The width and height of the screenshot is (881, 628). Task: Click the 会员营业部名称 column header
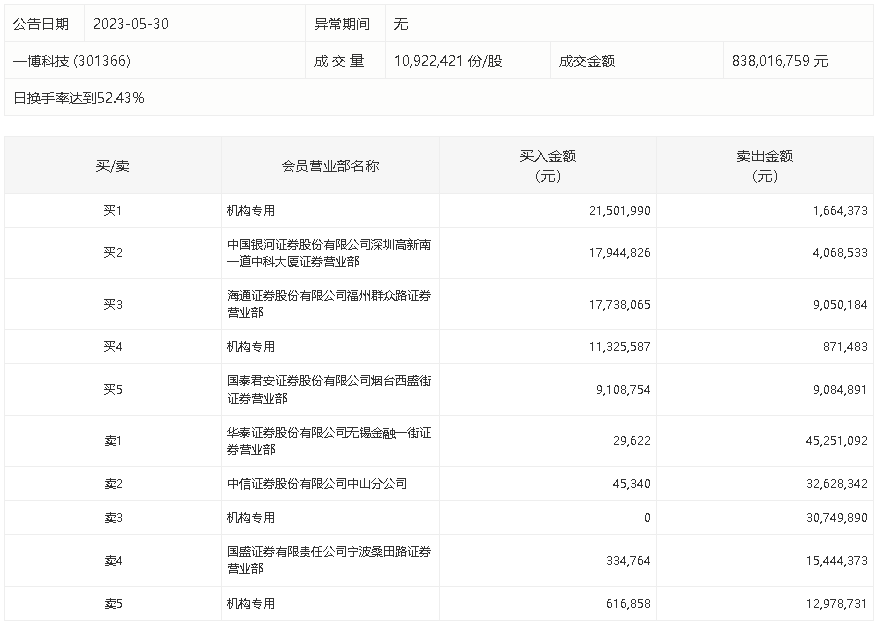330,166
